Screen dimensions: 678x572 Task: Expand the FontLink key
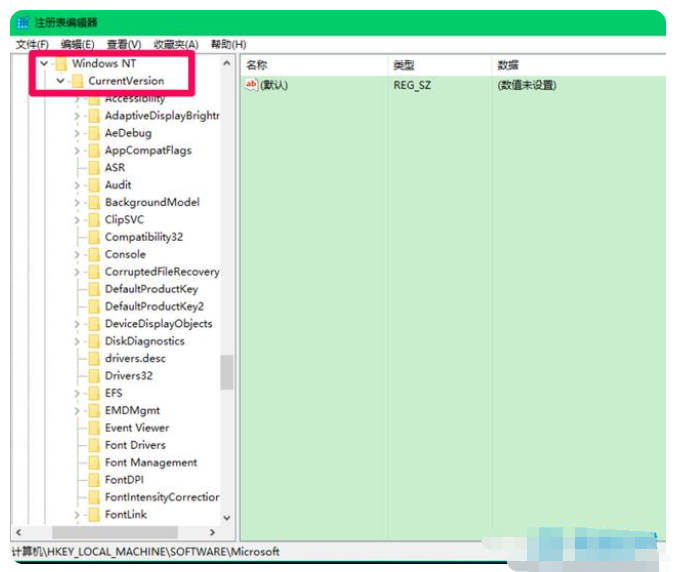tap(77, 514)
